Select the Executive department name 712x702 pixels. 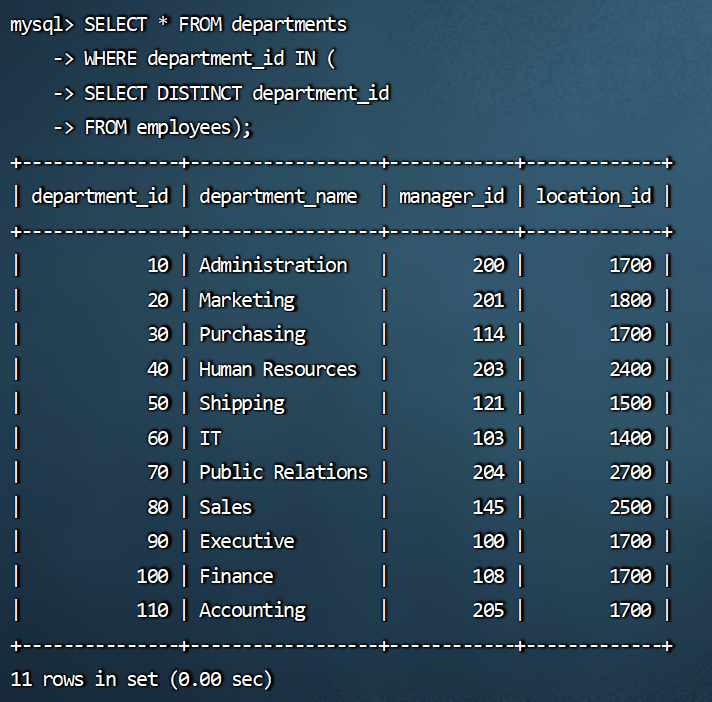[247, 541]
